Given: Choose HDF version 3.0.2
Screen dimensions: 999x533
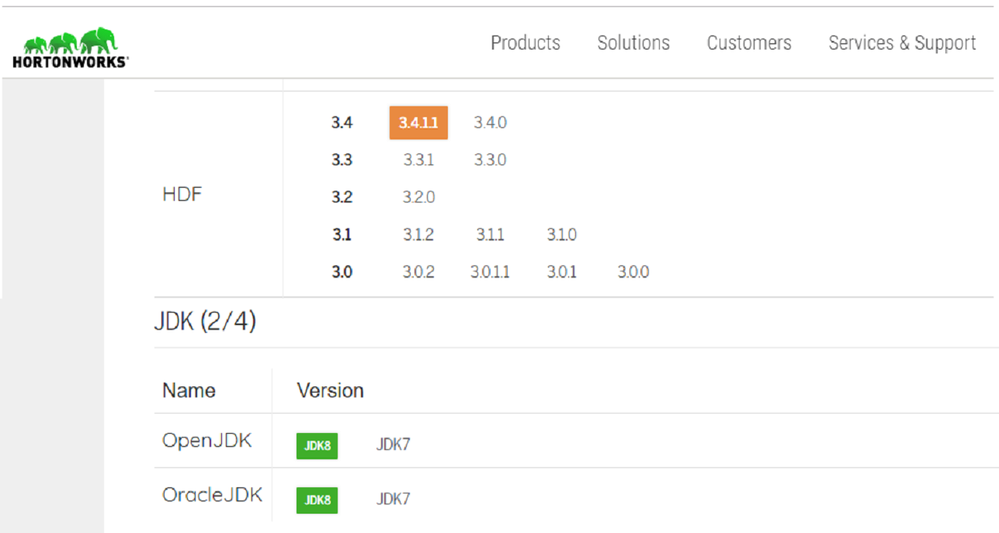Looking at the screenshot, I should pyautogui.click(x=418, y=272).
